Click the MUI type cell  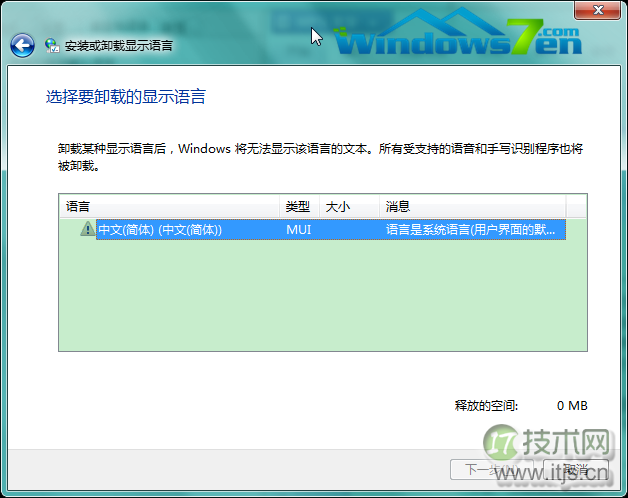pos(299,230)
